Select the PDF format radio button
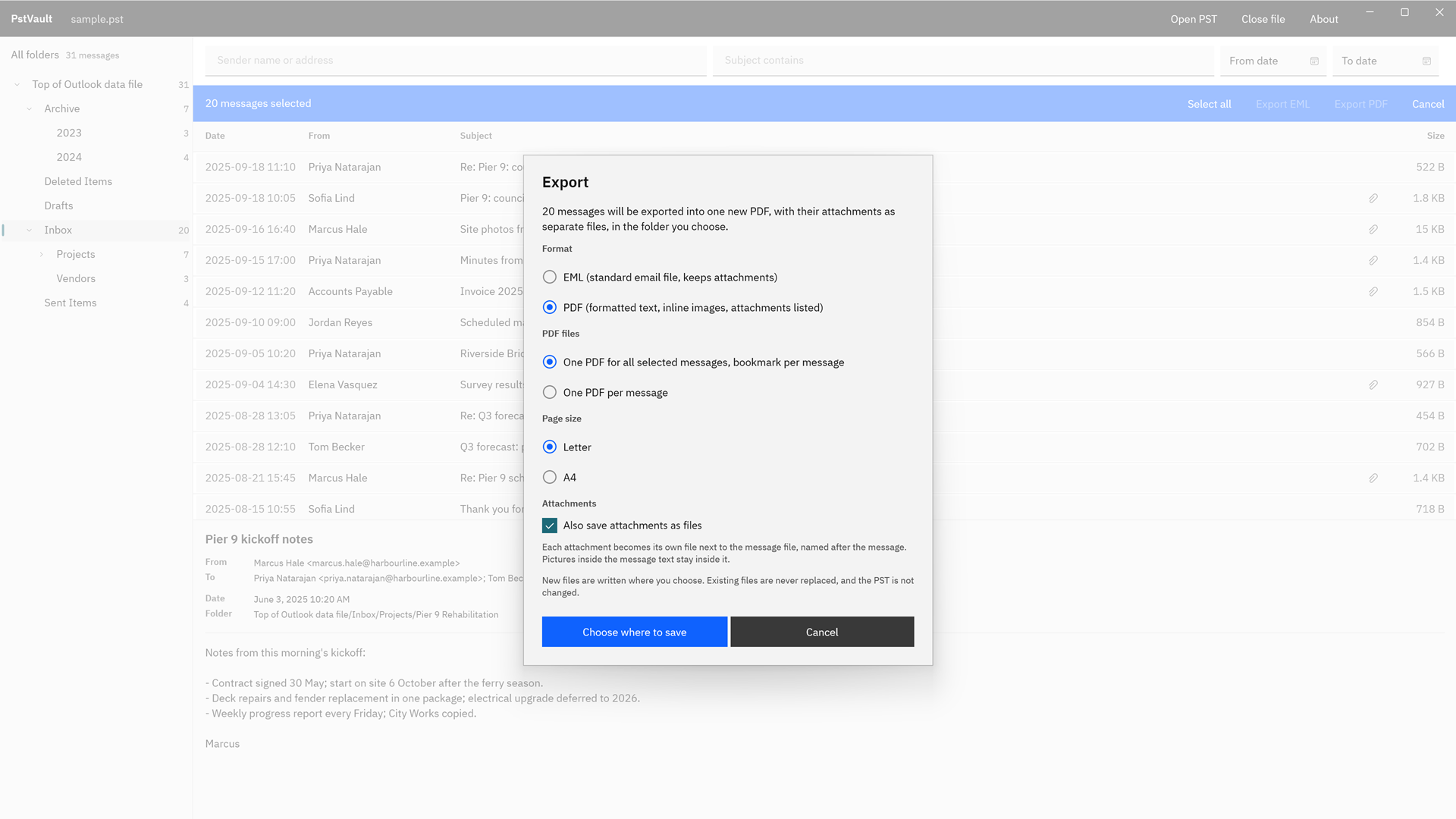Image resolution: width=1456 pixels, height=819 pixels. pyautogui.click(x=550, y=308)
